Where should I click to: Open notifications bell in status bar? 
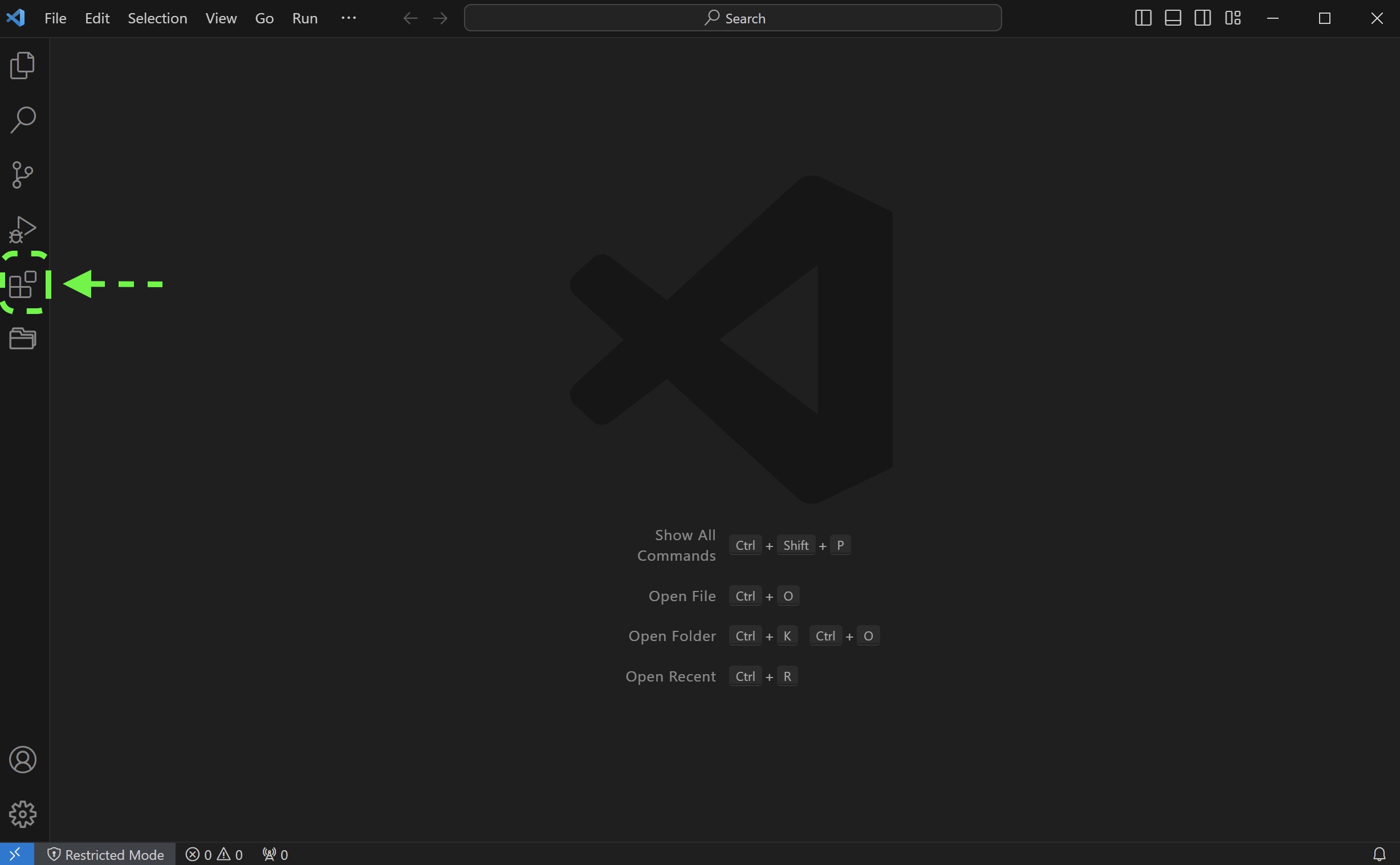click(x=1379, y=854)
